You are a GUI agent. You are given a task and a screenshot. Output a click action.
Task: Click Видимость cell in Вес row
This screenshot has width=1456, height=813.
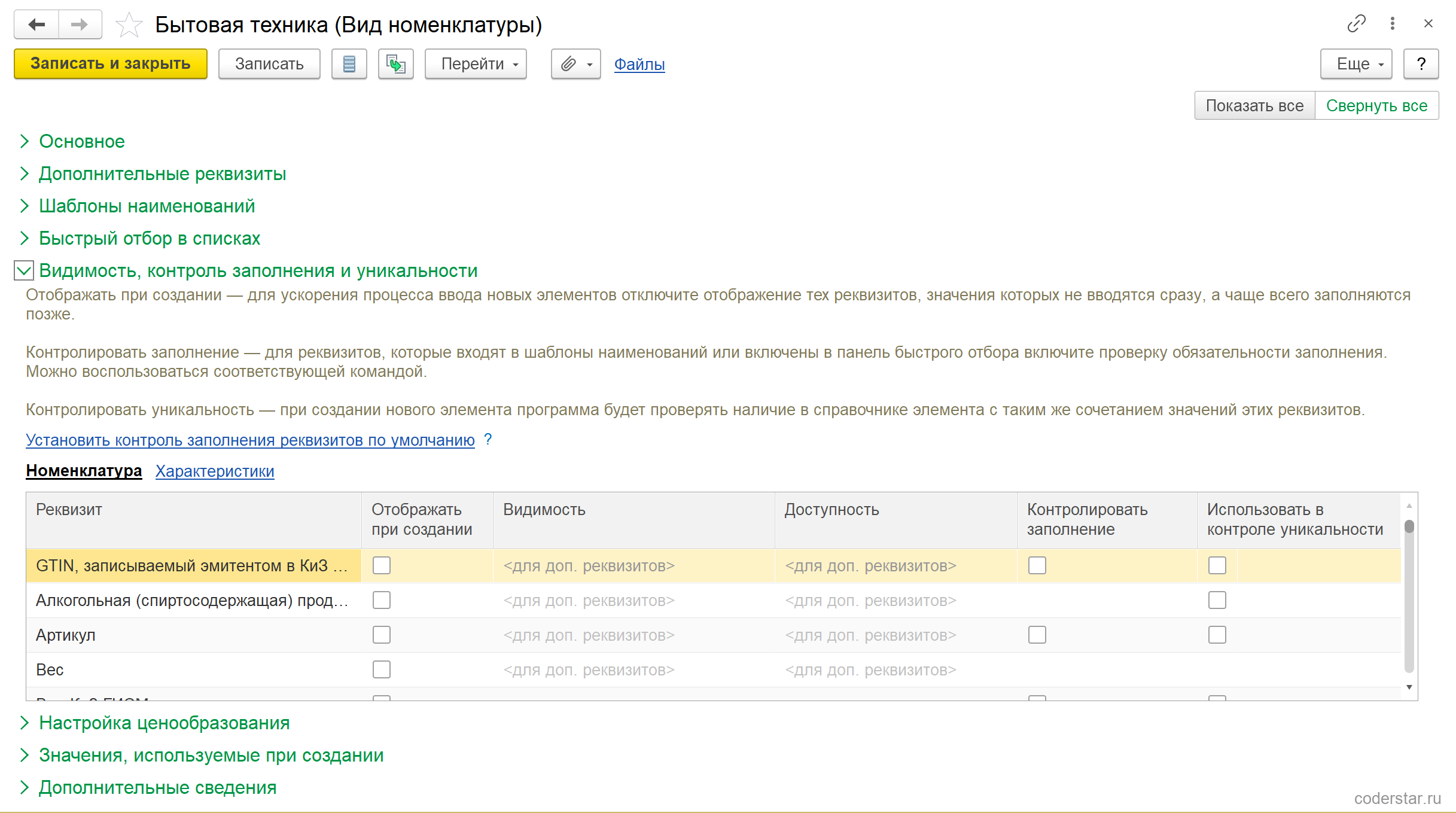click(633, 669)
